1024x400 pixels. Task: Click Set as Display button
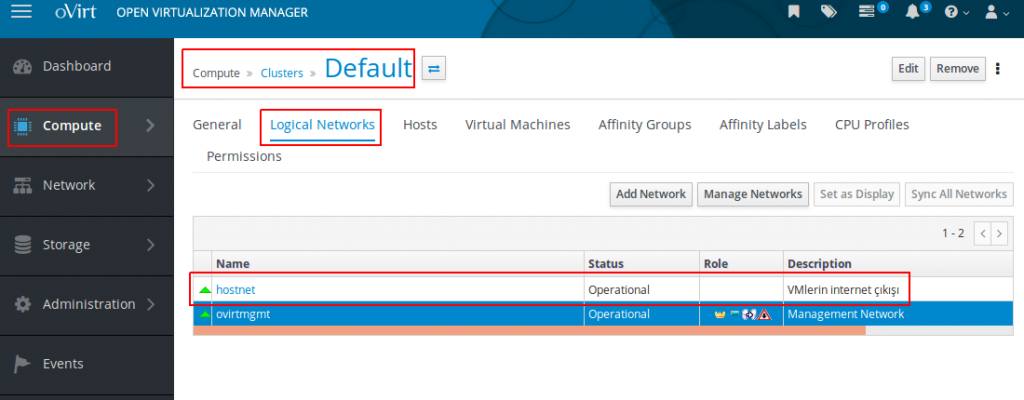tap(857, 194)
